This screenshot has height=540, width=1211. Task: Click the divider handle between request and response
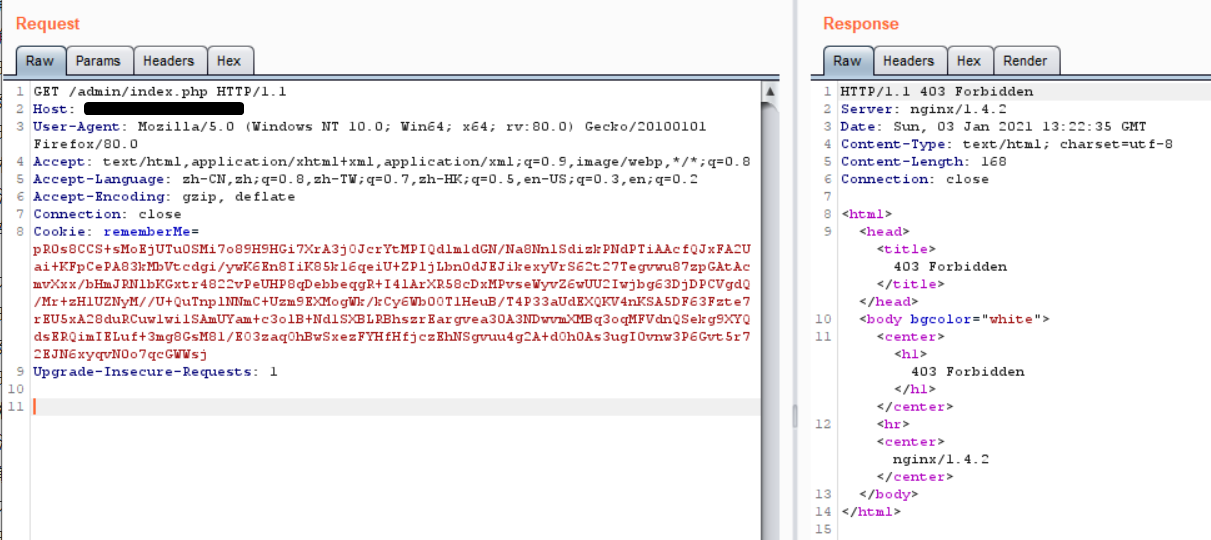tap(796, 415)
